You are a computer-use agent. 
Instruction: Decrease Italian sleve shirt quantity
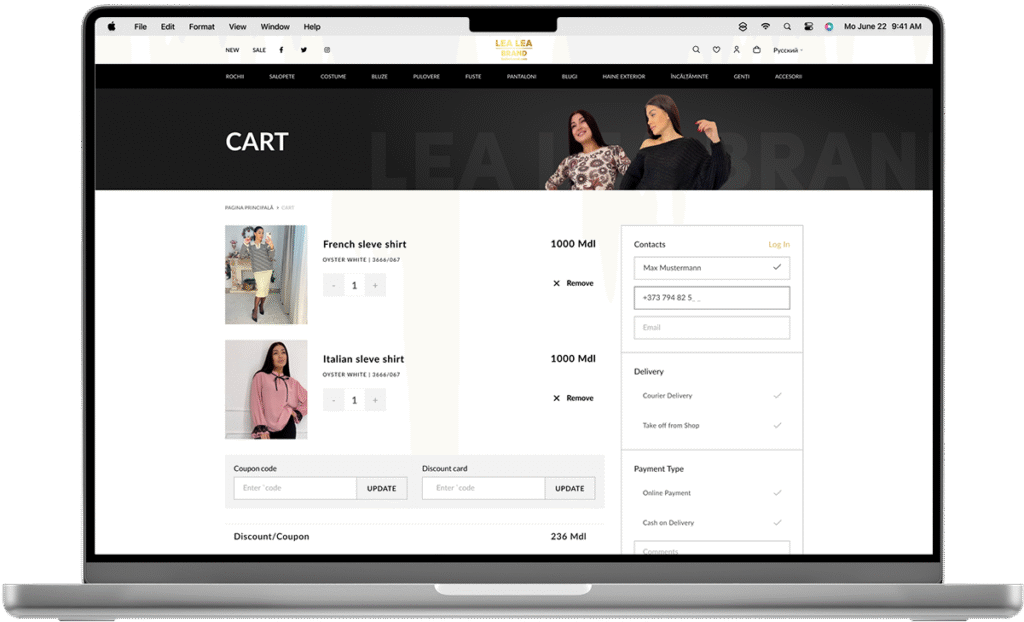coord(333,400)
